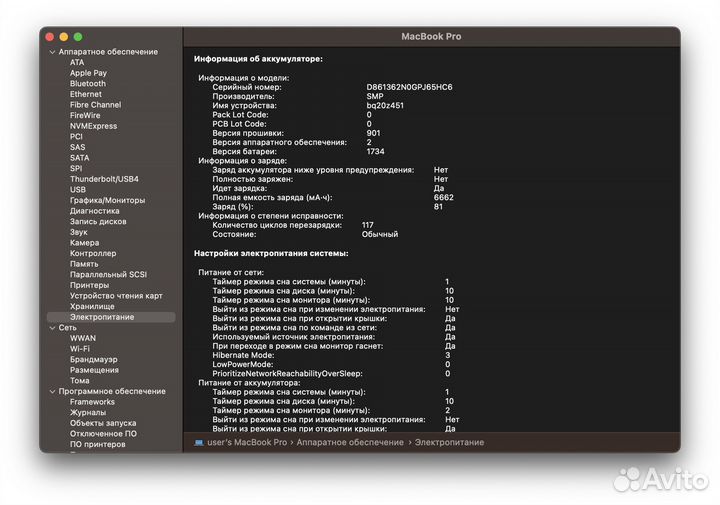Screen dimensions: 720x505
Task: Click Электропитание in bottom path bar
Action: point(449,443)
